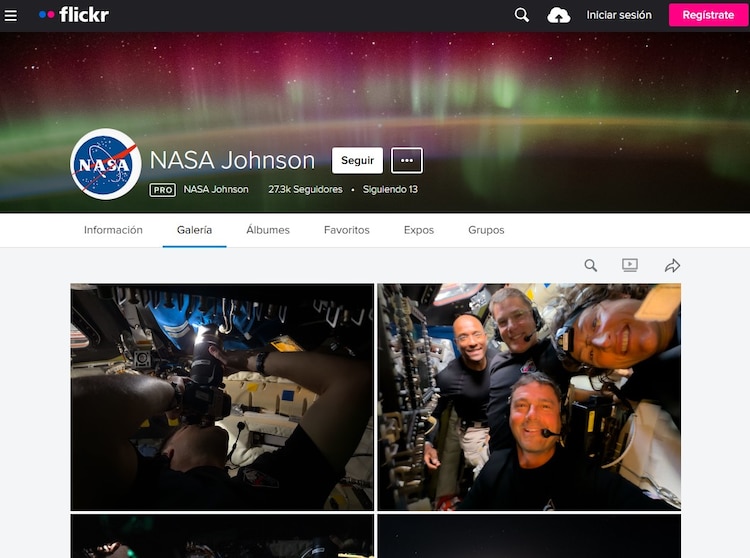This screenshot has height=558, width=750.
Task: Click 27.3k Seguidores link
Action: click(305, 189)
